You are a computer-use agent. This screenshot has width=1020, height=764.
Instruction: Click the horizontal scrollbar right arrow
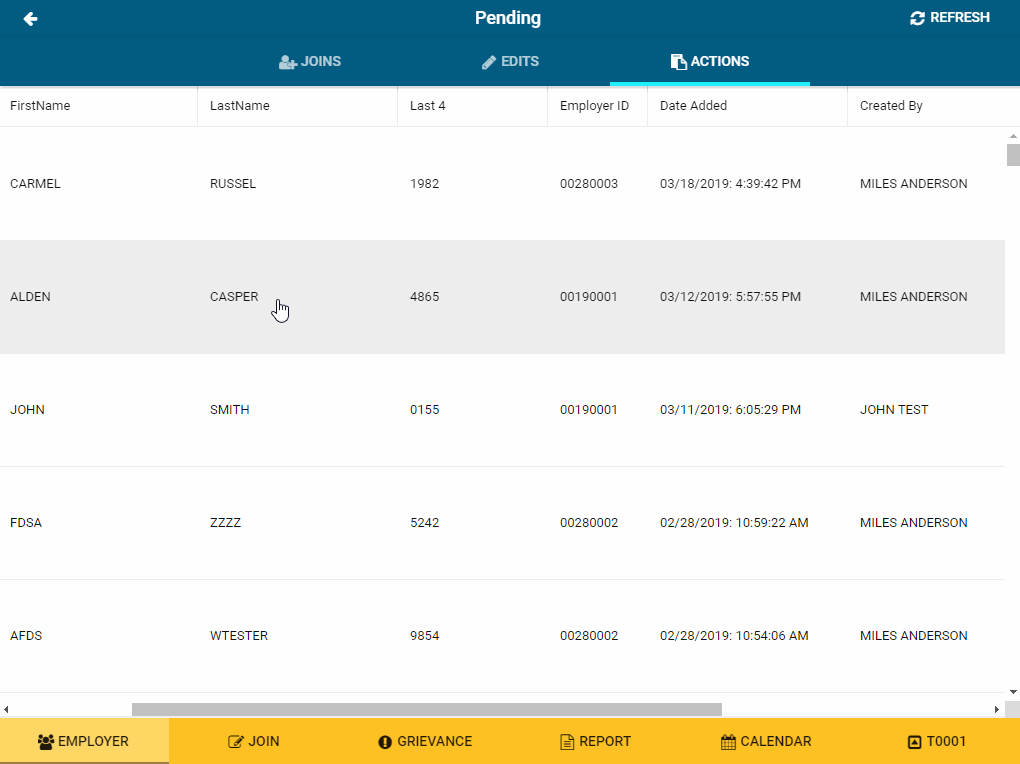coord(996,710)
